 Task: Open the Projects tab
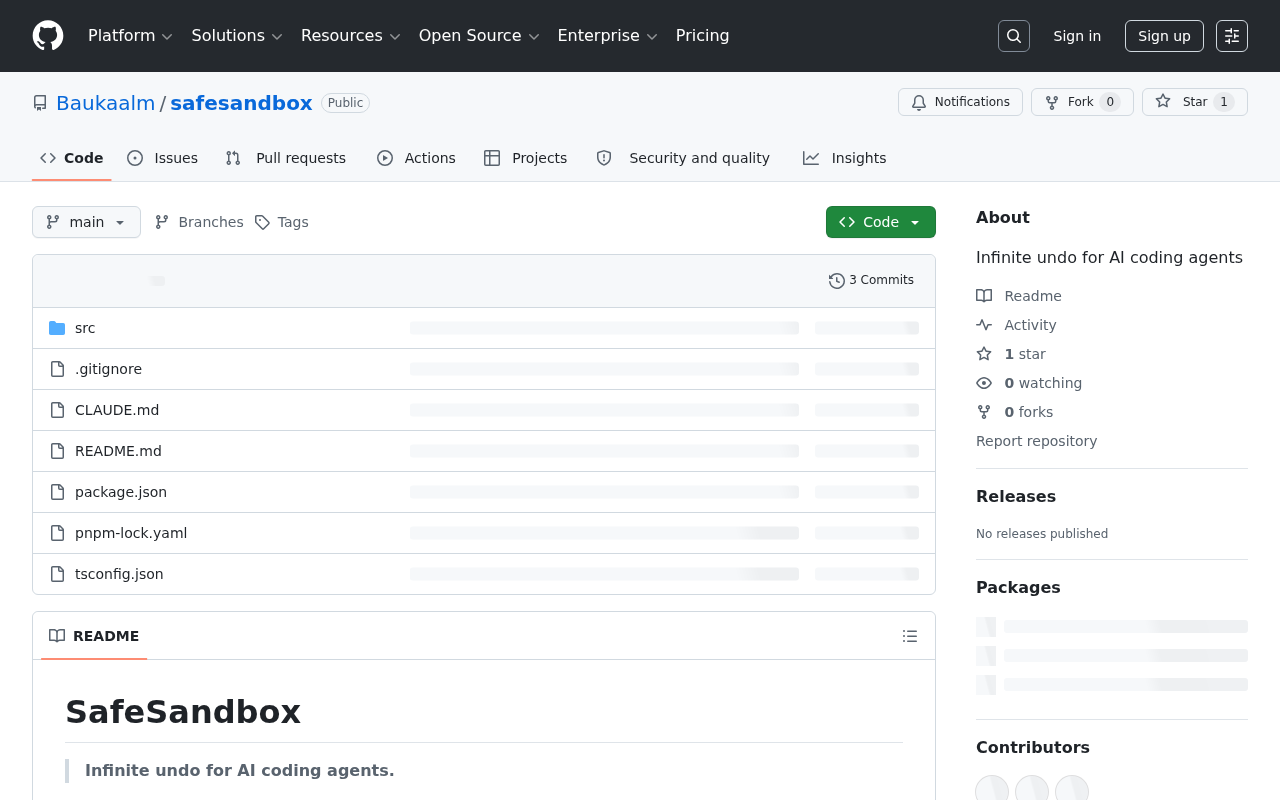point(525,158)
